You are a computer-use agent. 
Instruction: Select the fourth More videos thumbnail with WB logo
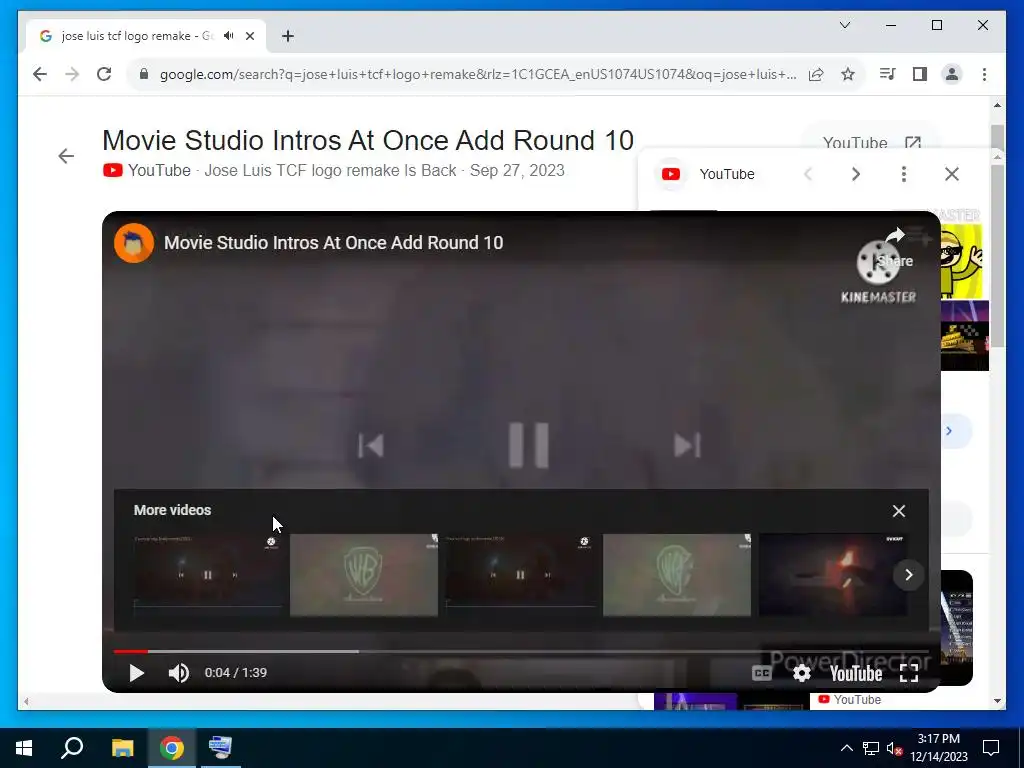(677, 575)
